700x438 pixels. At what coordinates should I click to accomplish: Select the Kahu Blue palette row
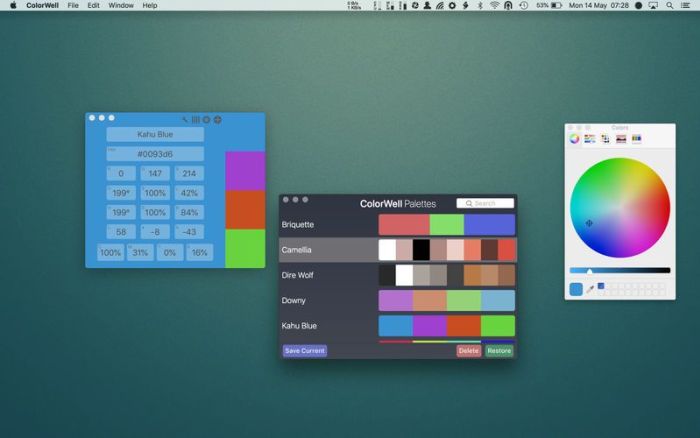click(398, 326)
